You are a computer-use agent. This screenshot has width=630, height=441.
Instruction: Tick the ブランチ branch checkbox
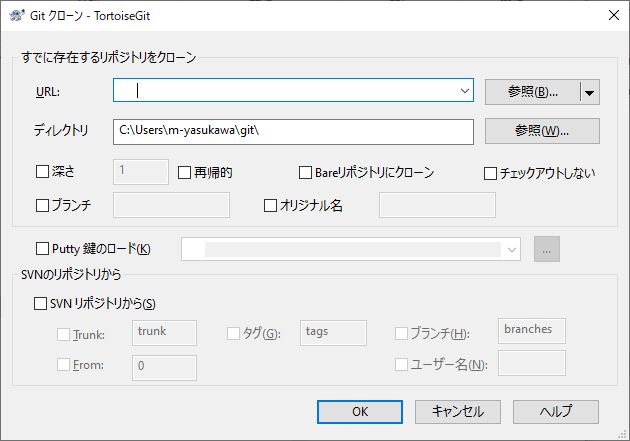(42, 205)
